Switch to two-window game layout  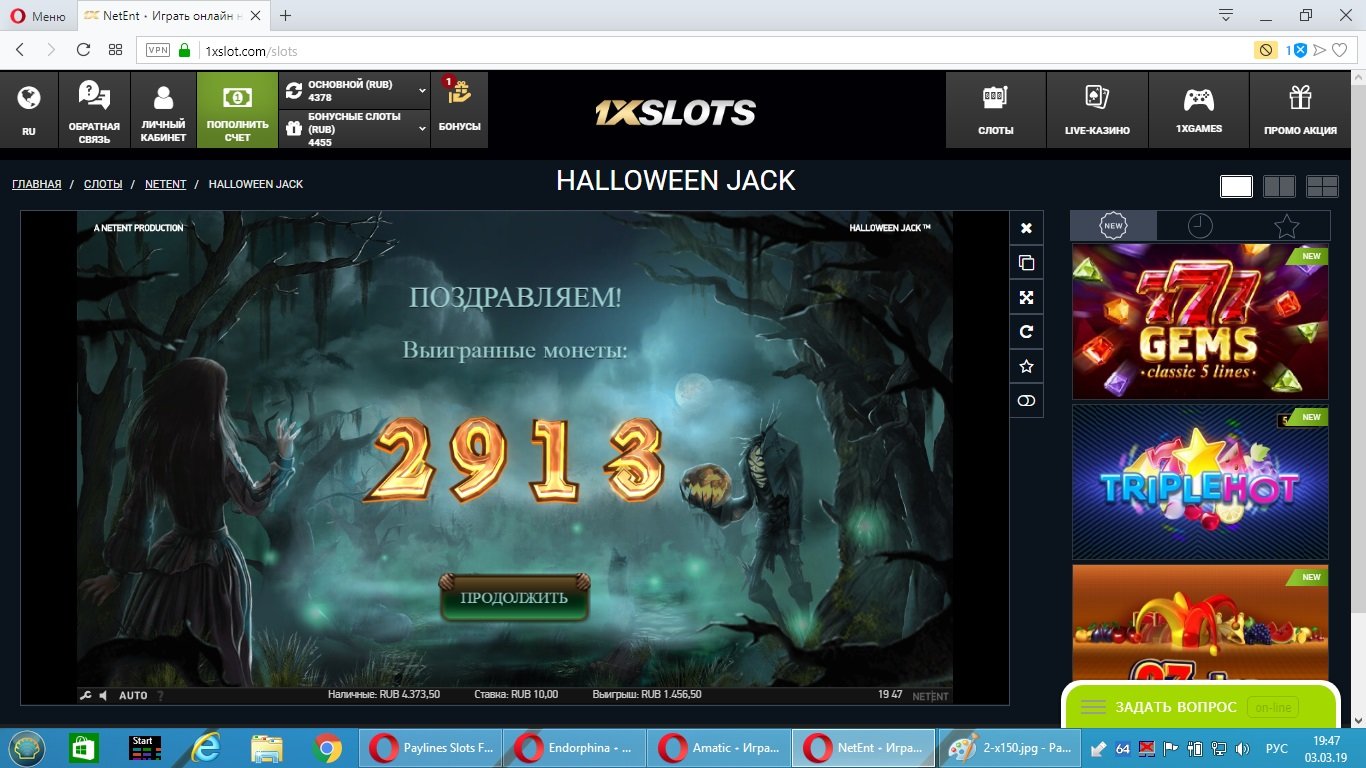(1279, 187)
